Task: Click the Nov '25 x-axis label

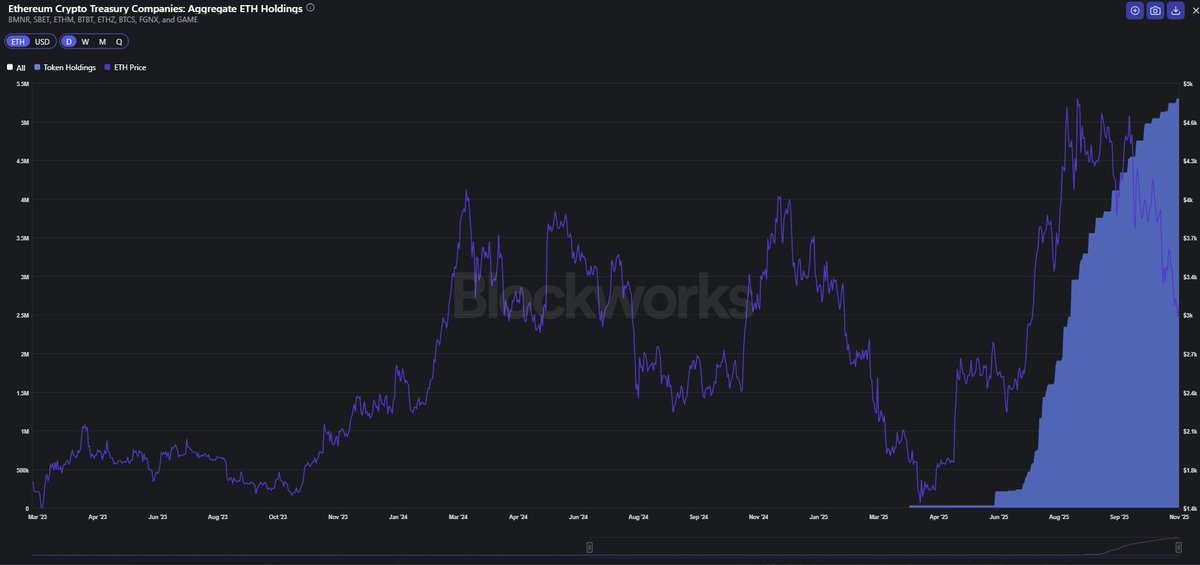Action: (1179, 517)
